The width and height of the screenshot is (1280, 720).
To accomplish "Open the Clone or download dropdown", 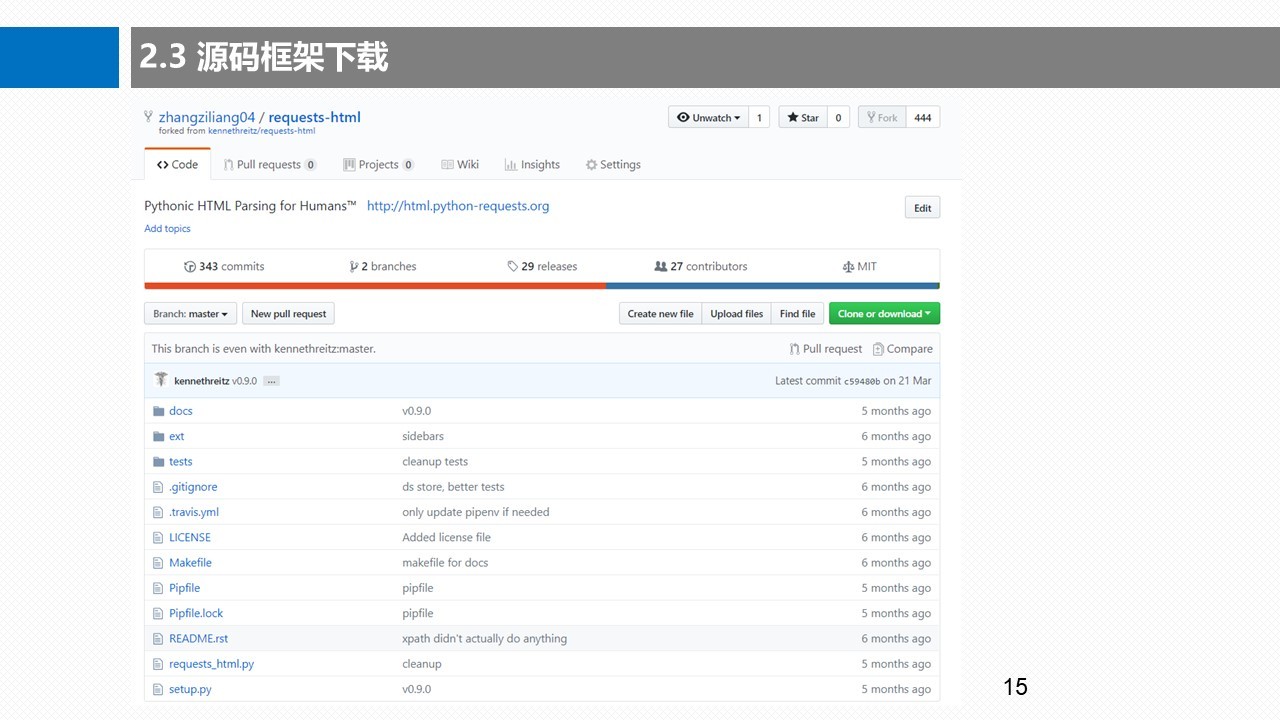I will tap(884, 314).
